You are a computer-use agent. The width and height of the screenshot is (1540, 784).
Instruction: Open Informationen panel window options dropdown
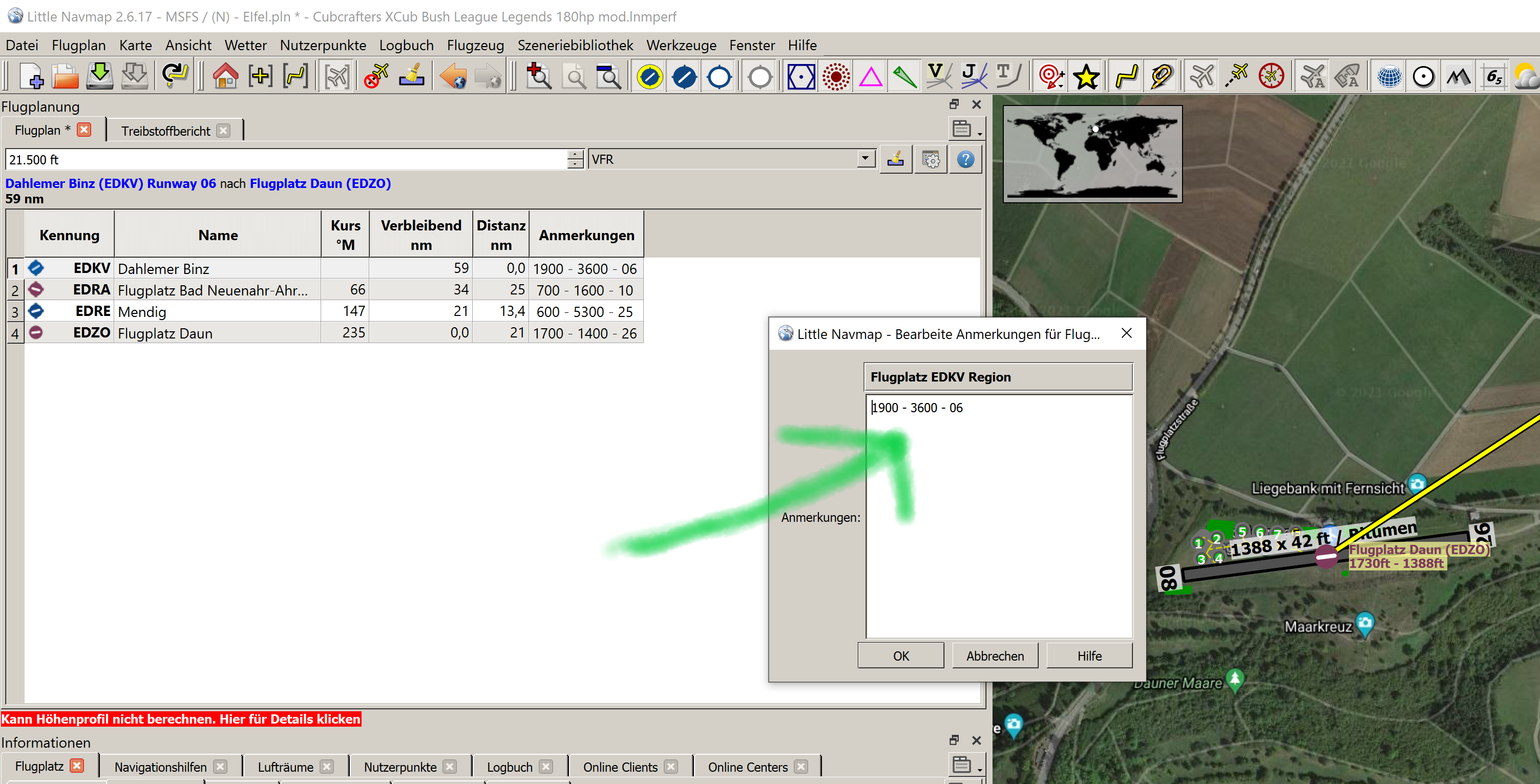coord(966,764)
